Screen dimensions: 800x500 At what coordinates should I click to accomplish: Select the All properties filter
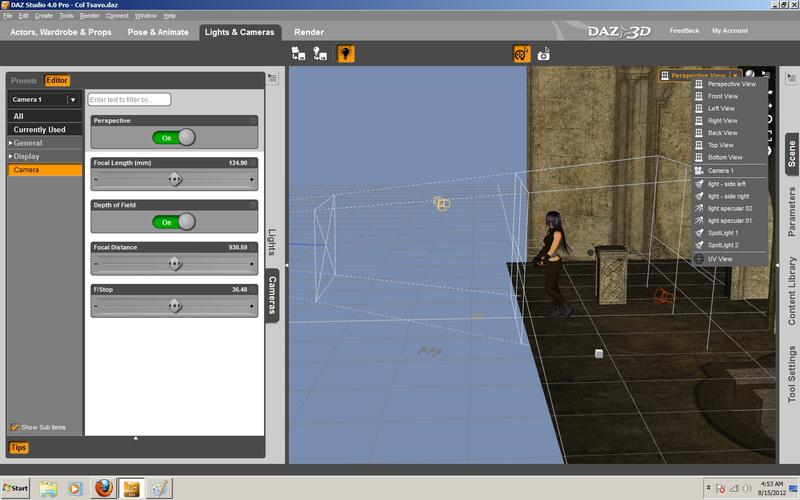pos(45,116)
